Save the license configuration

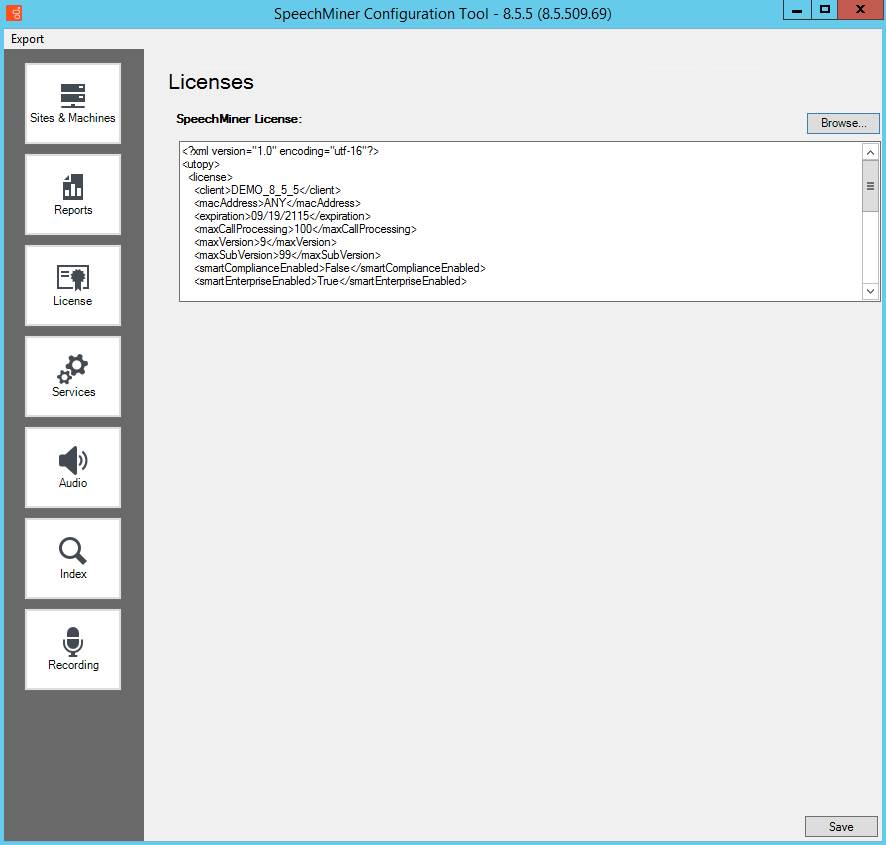click(x=841, y=827)
